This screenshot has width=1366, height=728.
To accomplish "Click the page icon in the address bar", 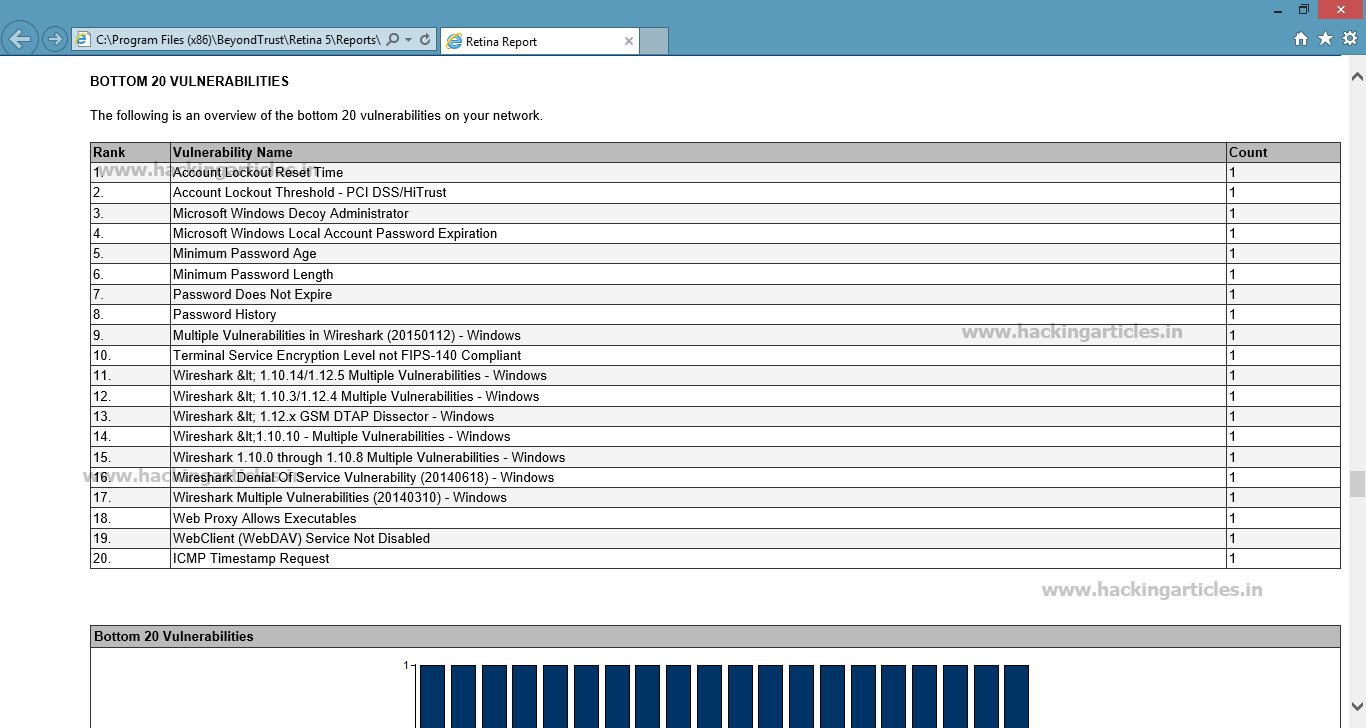I will (83, 40).
